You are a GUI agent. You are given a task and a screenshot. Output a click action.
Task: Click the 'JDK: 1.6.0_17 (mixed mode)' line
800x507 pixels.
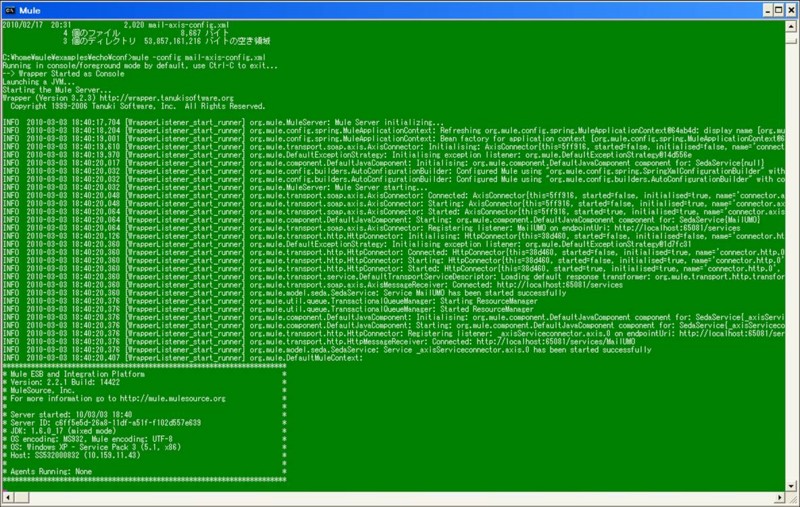point(63,431)
